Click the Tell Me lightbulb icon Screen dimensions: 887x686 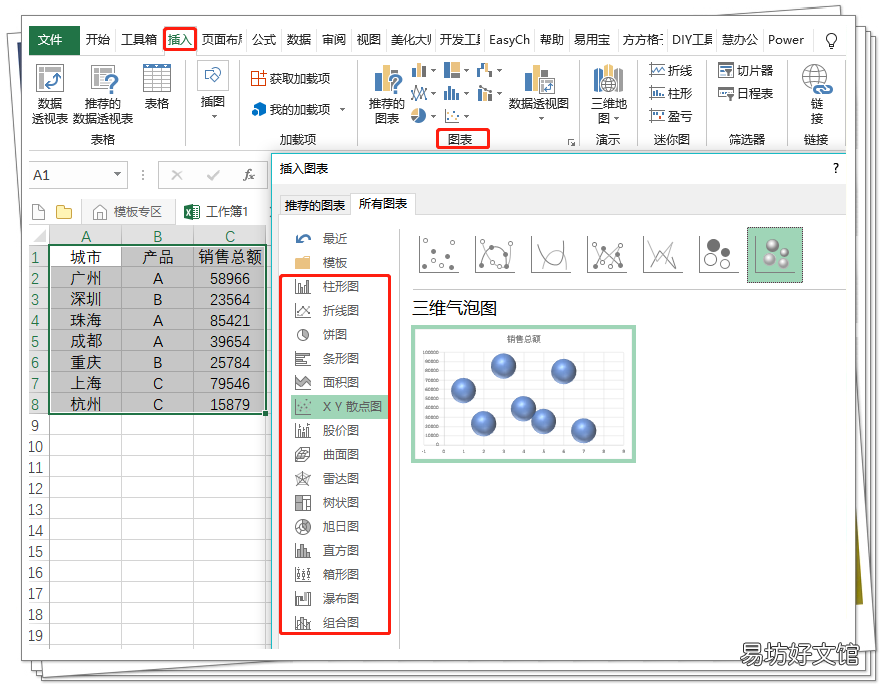(x=831, y=40)
